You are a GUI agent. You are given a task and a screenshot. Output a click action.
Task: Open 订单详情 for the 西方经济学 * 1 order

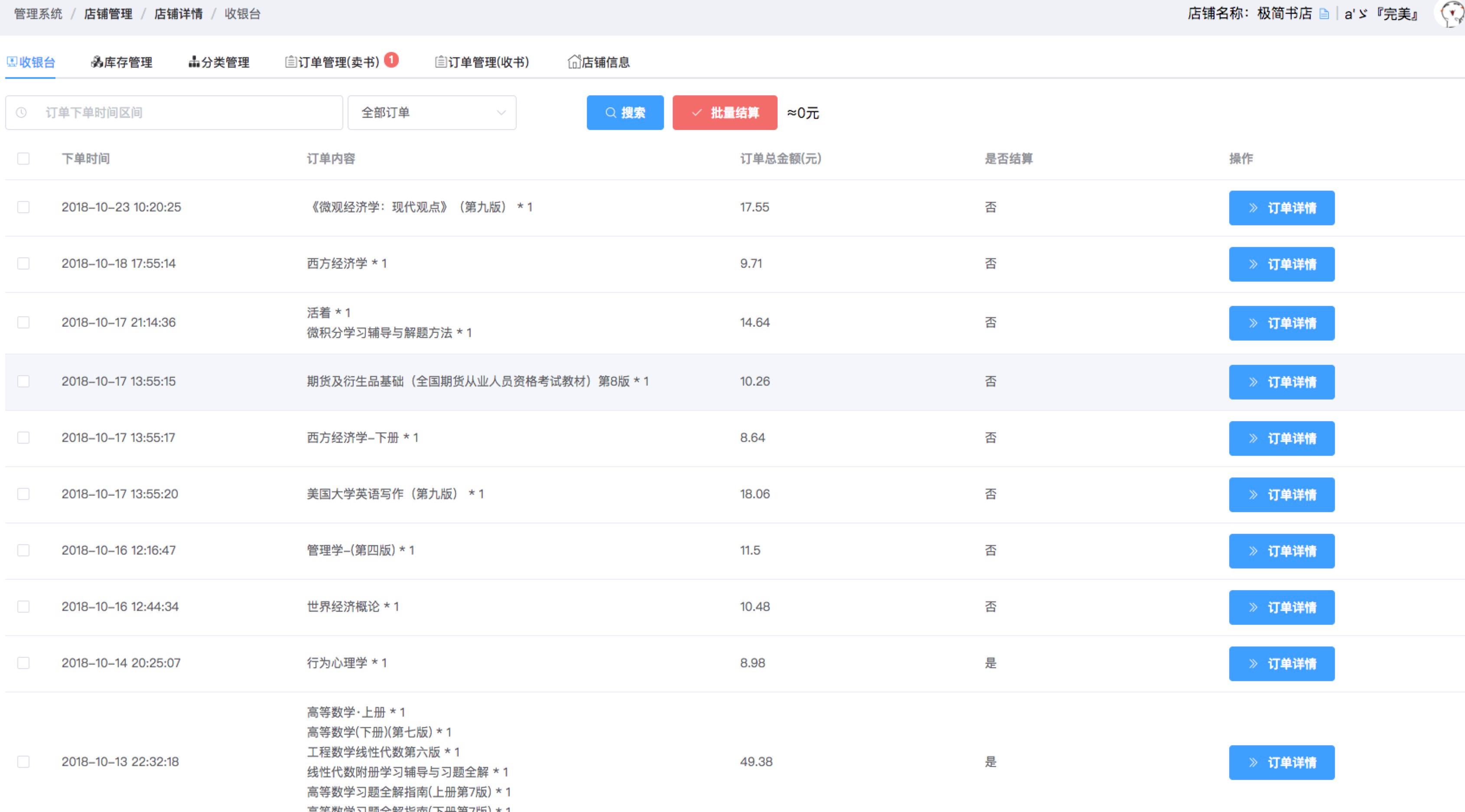(1281, 264)
